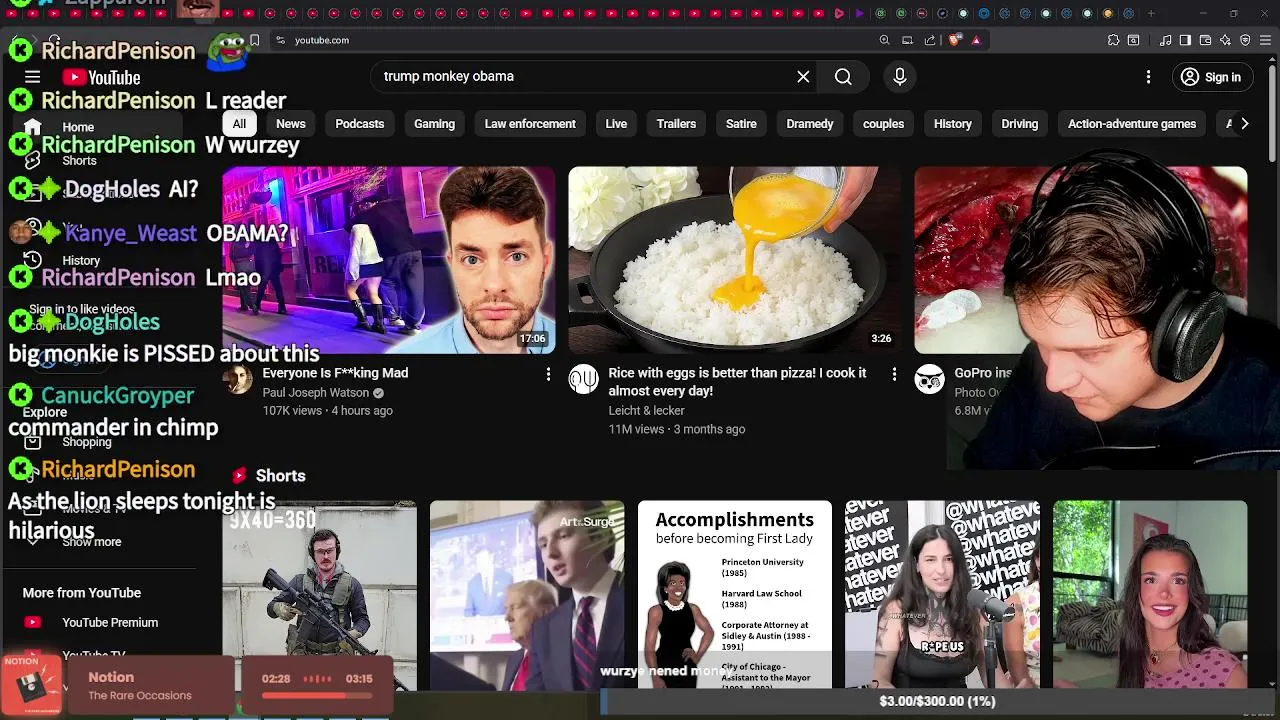Select the History filter chip
Screen dimensions: 1280x720
[x=953, y=124]
